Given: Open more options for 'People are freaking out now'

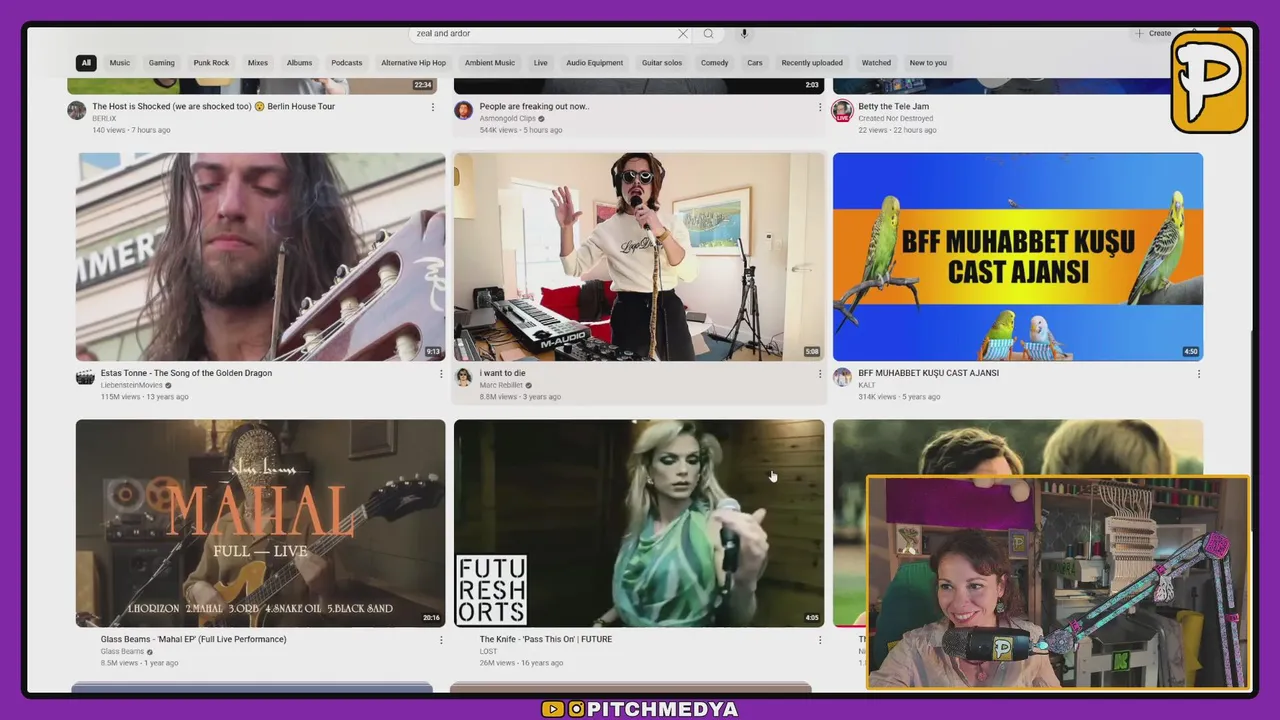Looking at the screenshot, I should [x=820, y=107].
